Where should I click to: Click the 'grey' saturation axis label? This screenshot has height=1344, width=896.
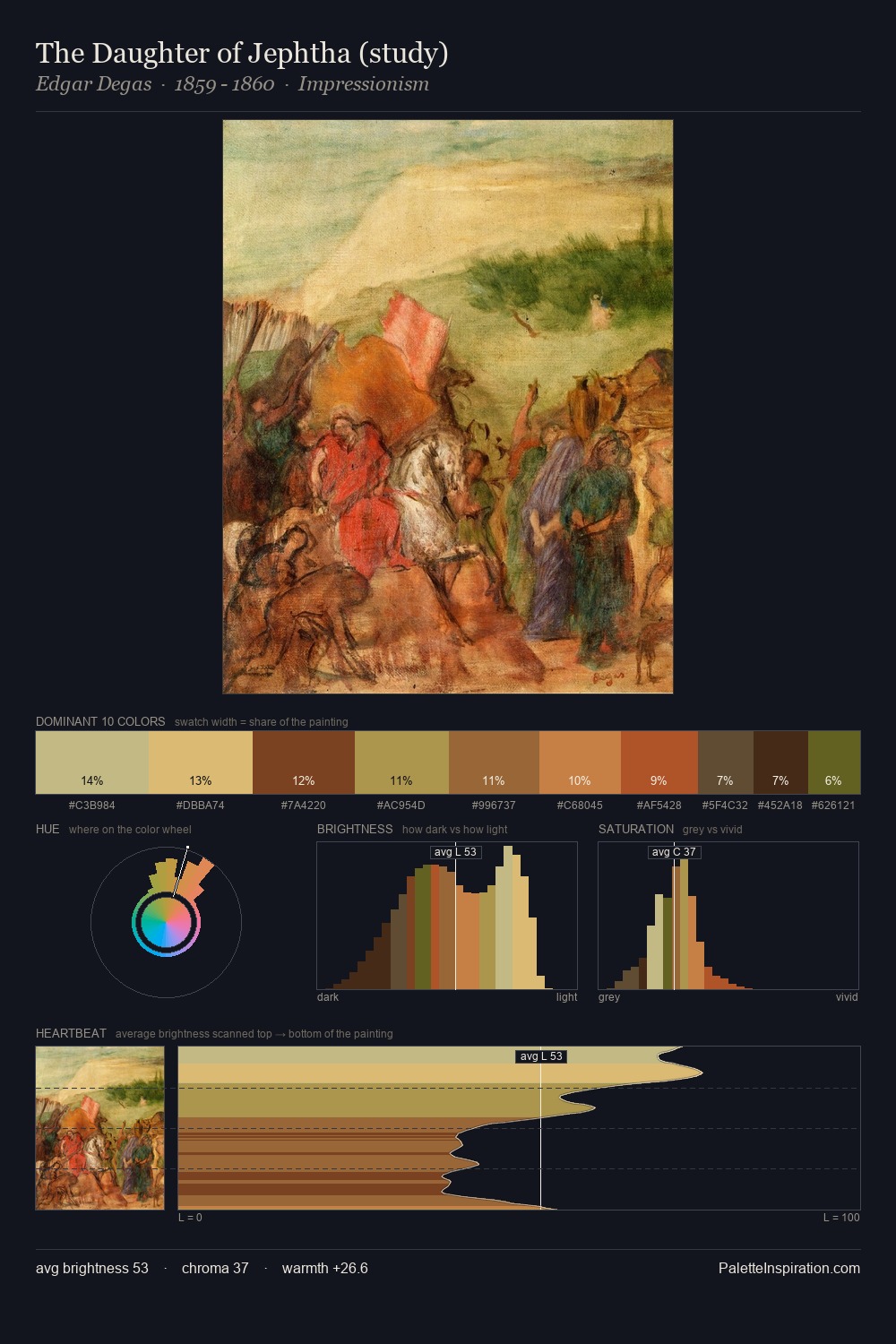coord(609,997)
